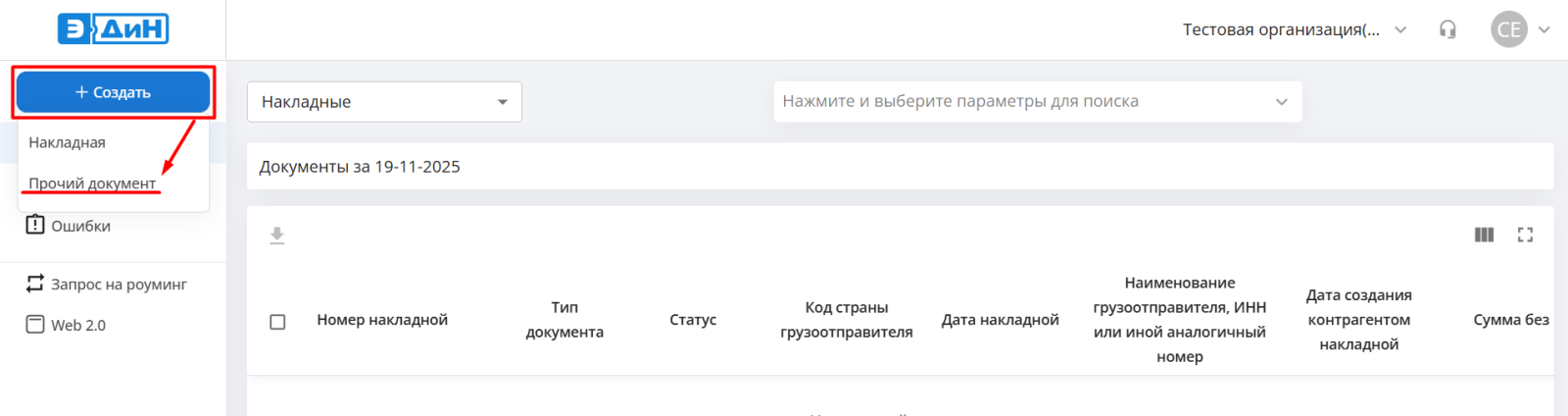Tick the select-all checkbox in table header
The width and height of the screenshot is (1568, 416).
coord(277,322)
